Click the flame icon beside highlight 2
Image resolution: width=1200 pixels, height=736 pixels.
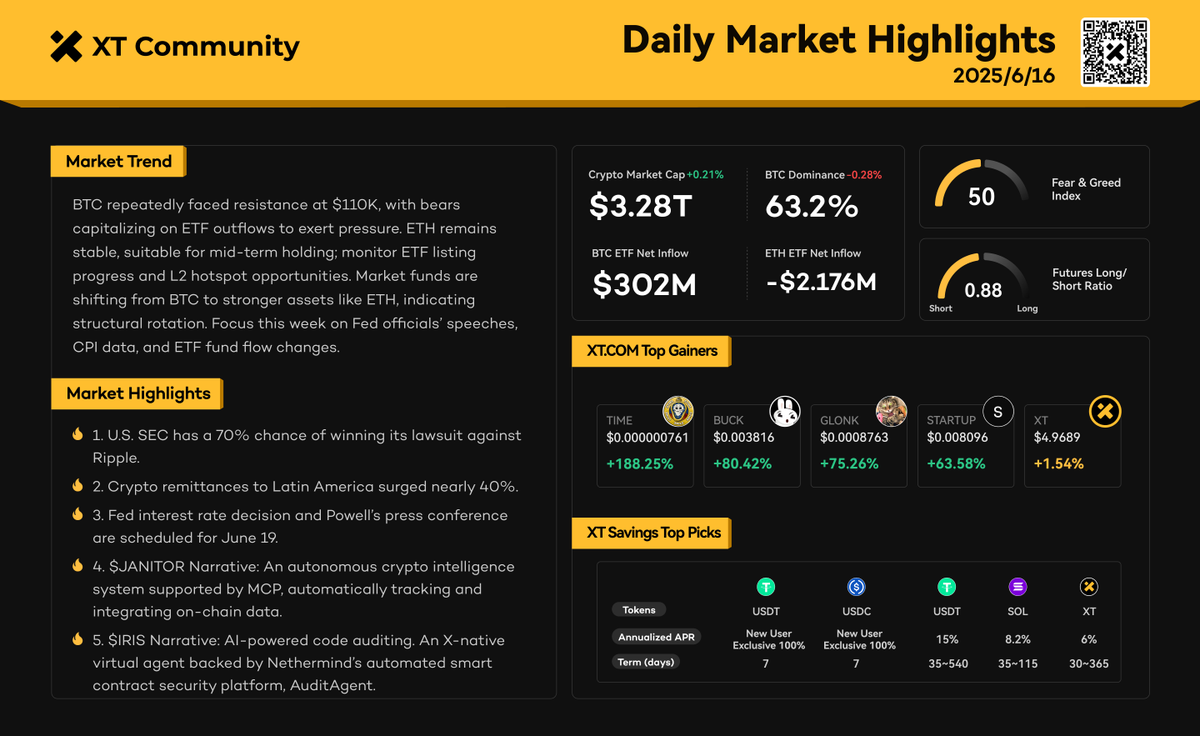(x=77, y=486)
